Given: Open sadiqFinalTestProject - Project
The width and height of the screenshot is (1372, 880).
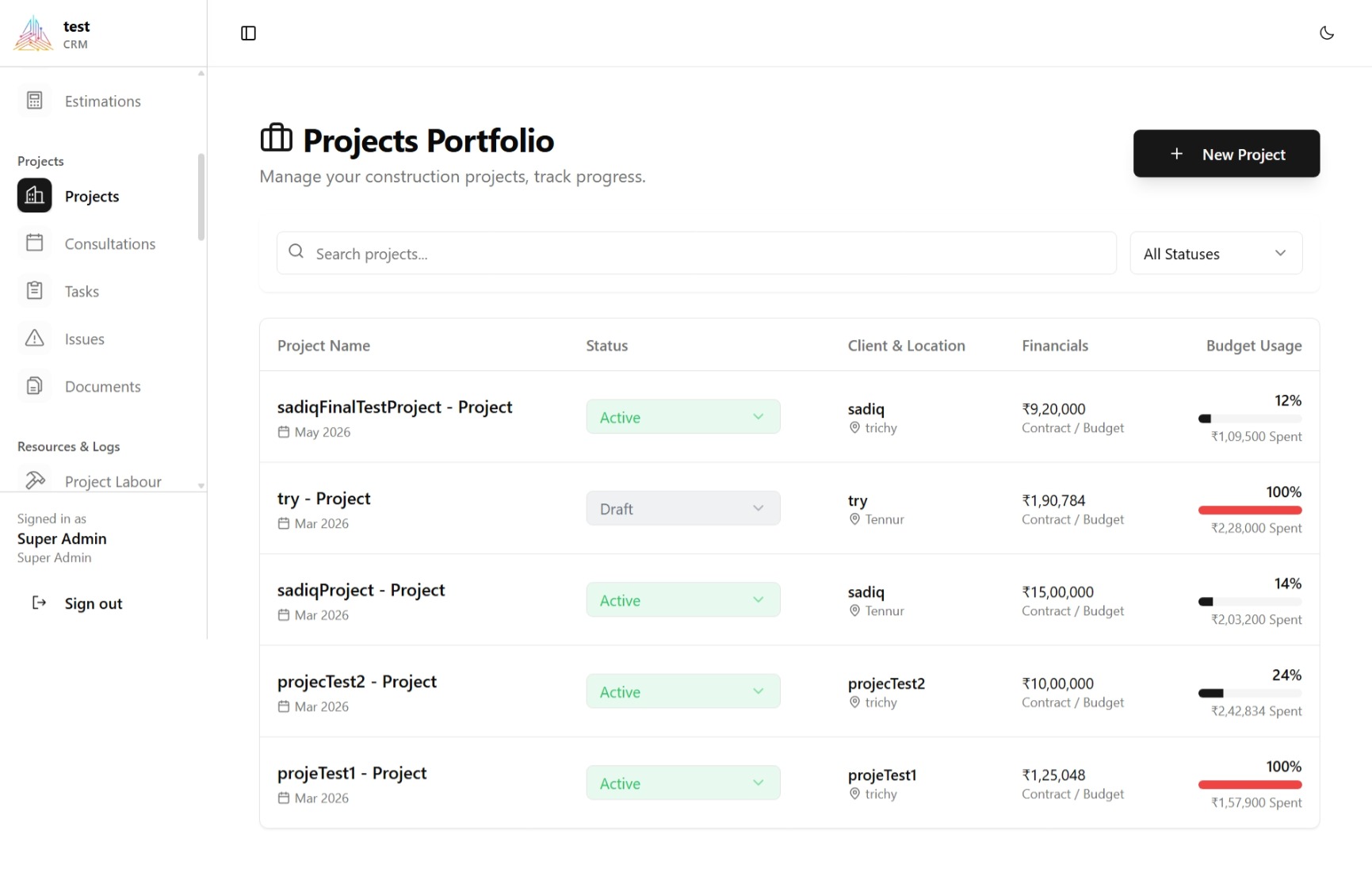Looking at the screenshot, I should click(x=395, y=407).
